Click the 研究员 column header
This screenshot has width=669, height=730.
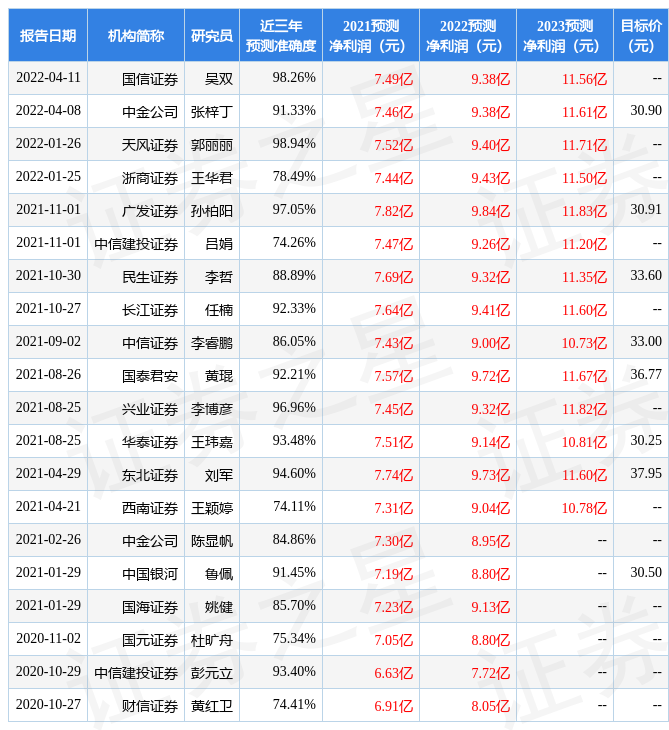212,35
